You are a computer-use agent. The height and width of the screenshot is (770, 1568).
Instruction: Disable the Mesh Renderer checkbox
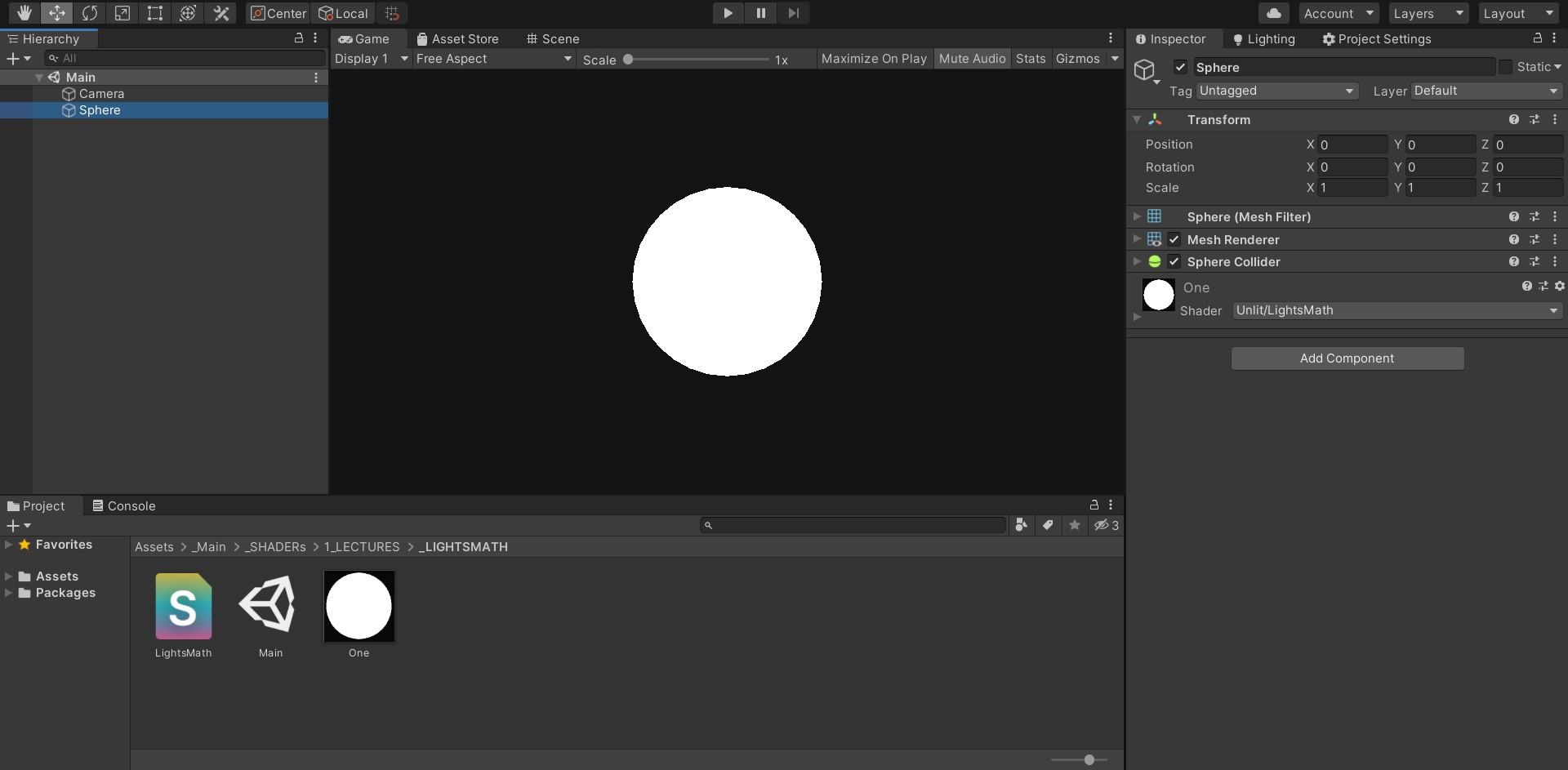[x=1174, y=239]
